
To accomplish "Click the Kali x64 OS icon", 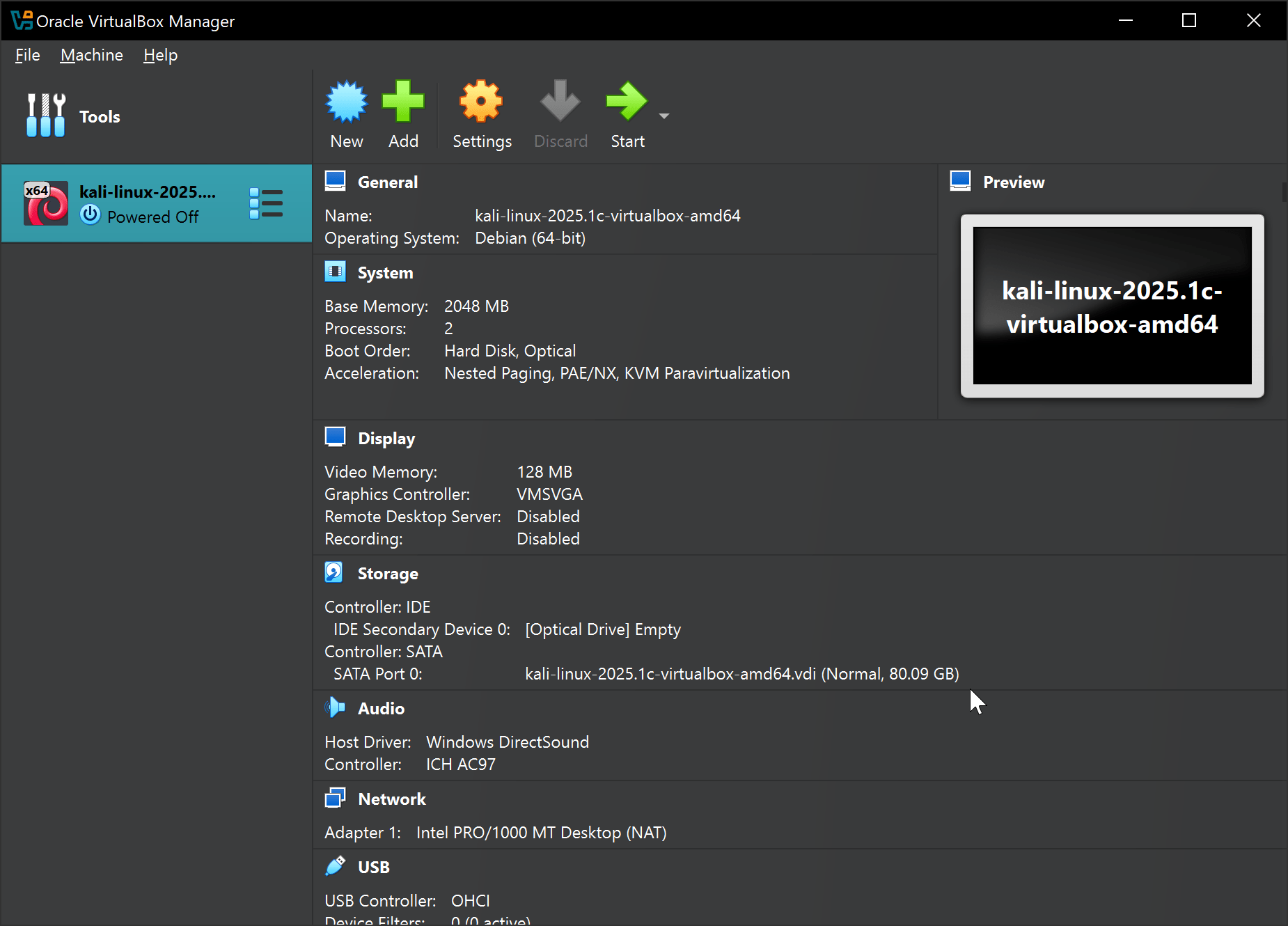I will point(46,203).
